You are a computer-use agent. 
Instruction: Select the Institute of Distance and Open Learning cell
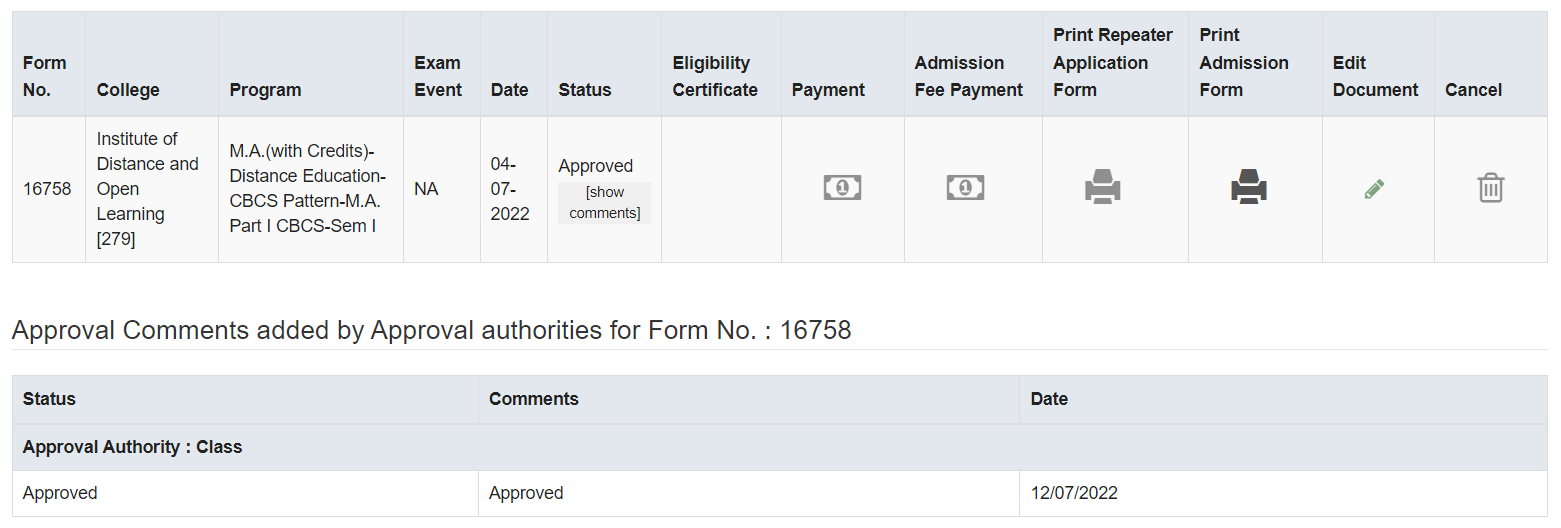pyautogui.click(x=148, y=189)
